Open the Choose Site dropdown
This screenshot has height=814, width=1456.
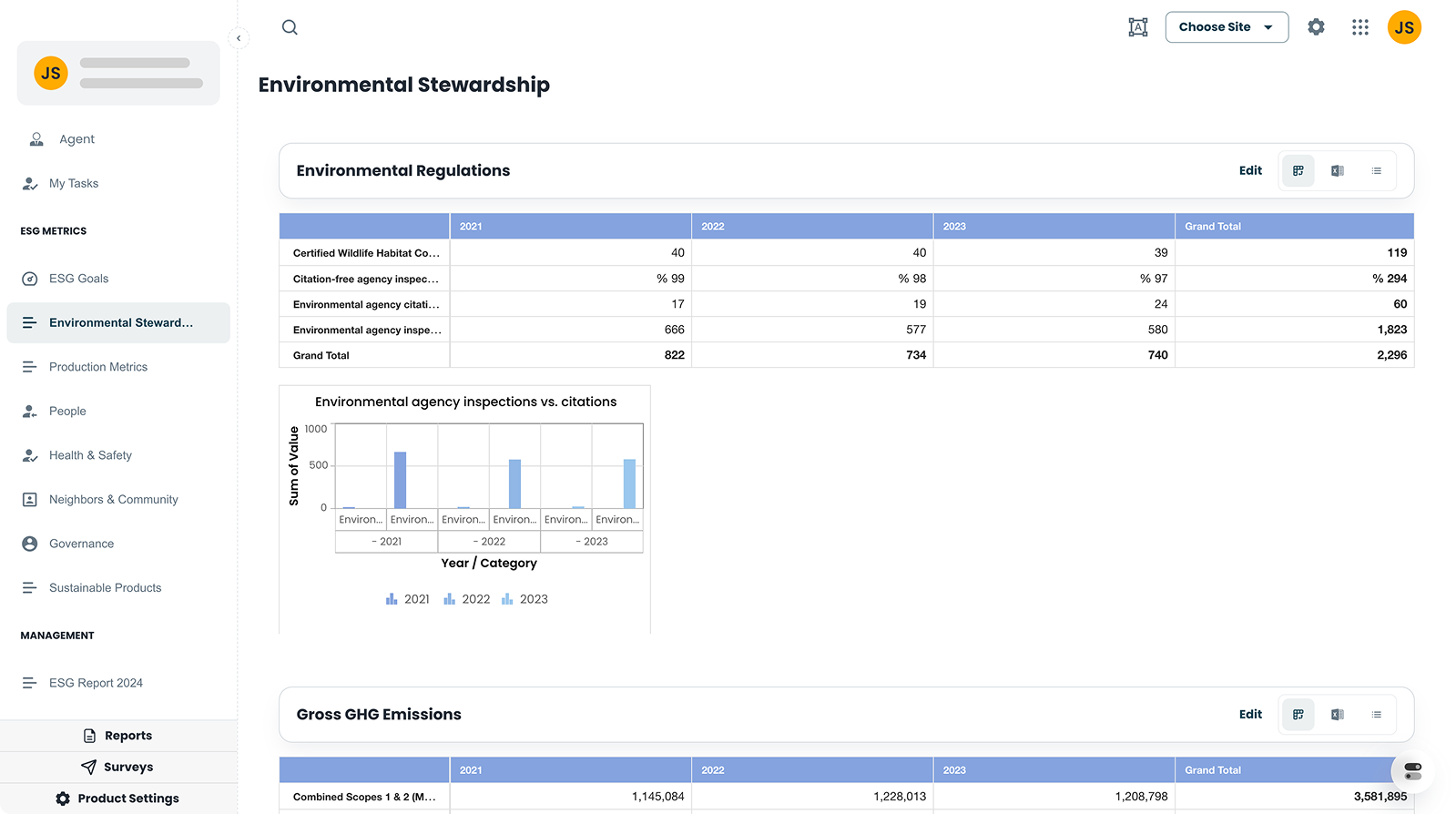click(1227, 27)
